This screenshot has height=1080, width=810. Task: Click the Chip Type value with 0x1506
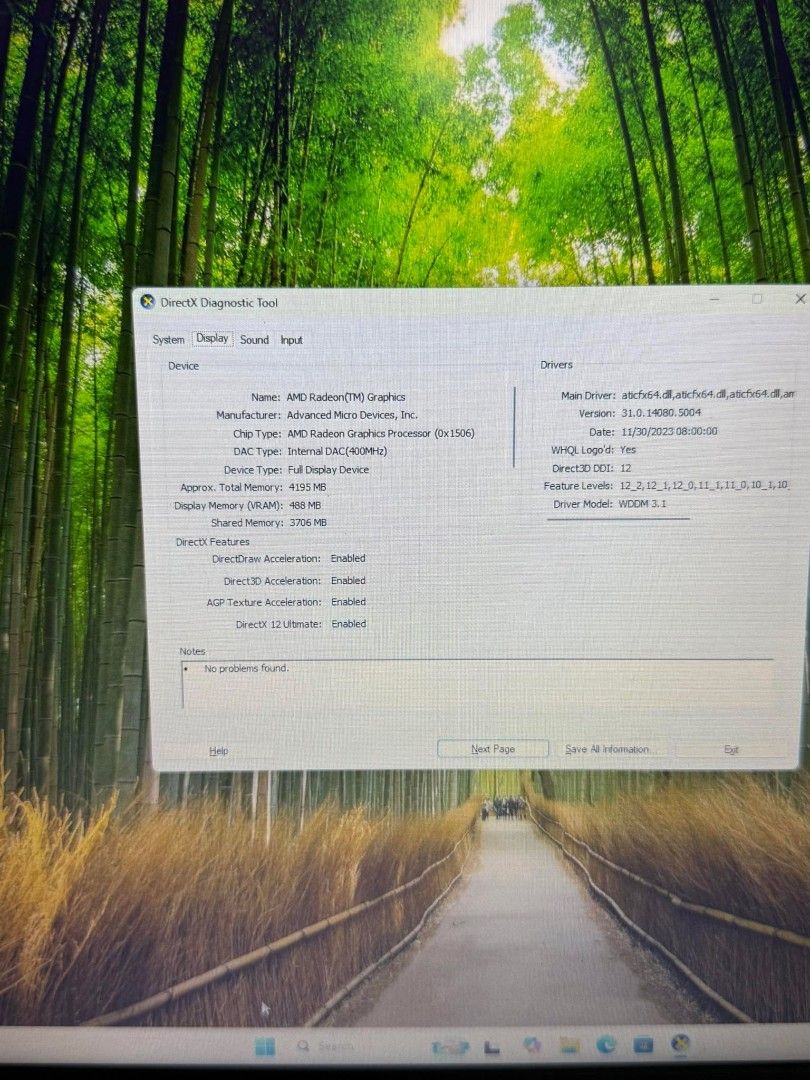click(x=381, y=433)
